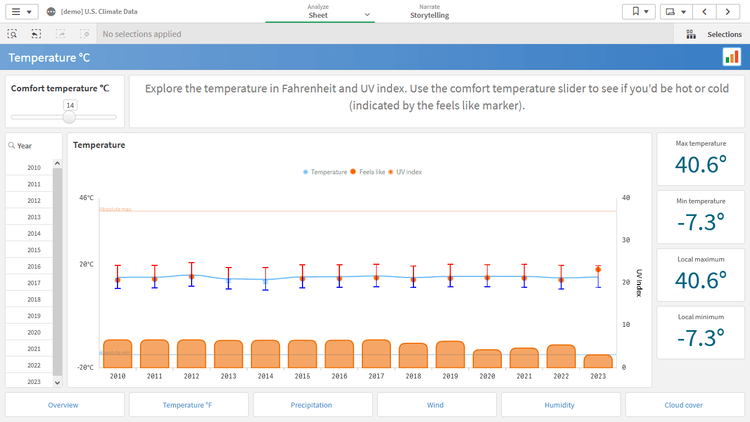Navigate to Cloud cover sheet
750x422 pixels.
point(684,405)
